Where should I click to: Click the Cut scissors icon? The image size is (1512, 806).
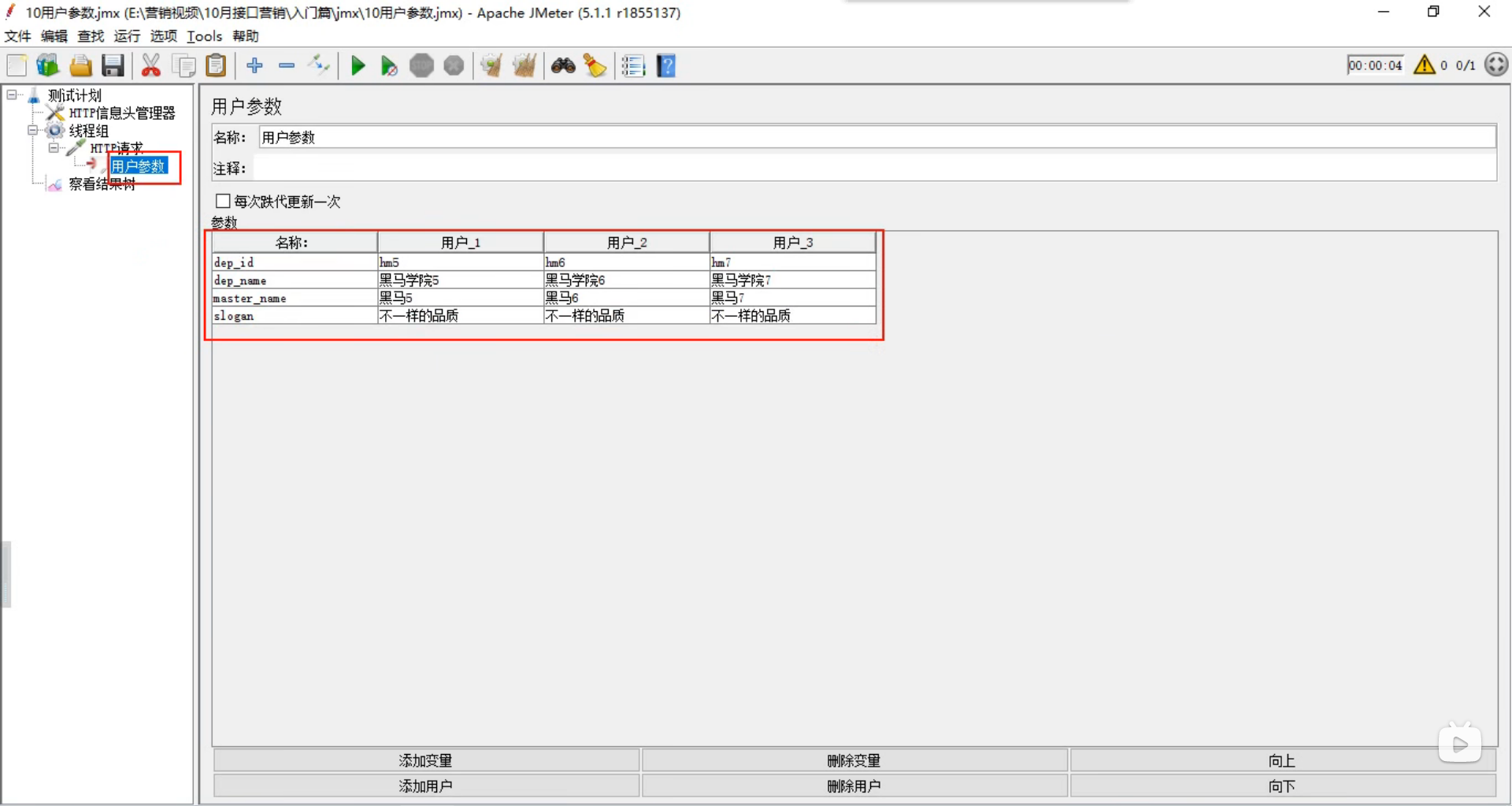[150, 65]
